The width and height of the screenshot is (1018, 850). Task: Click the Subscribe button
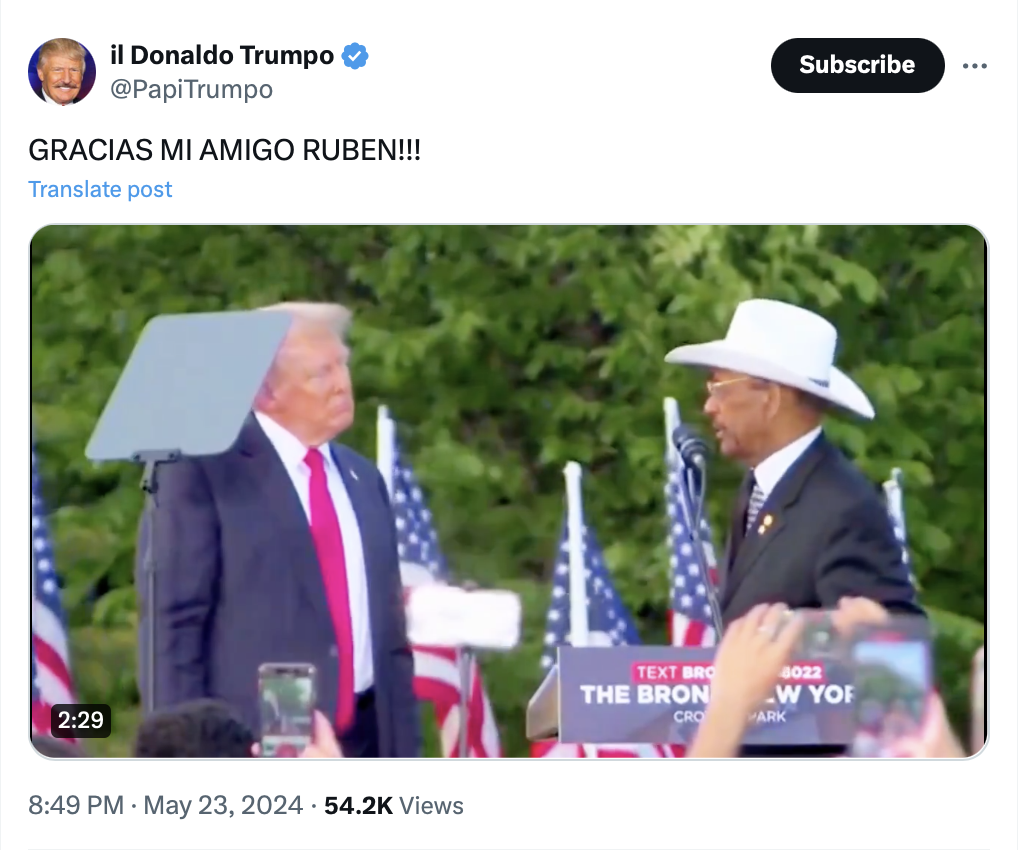(x=857, y=65)
